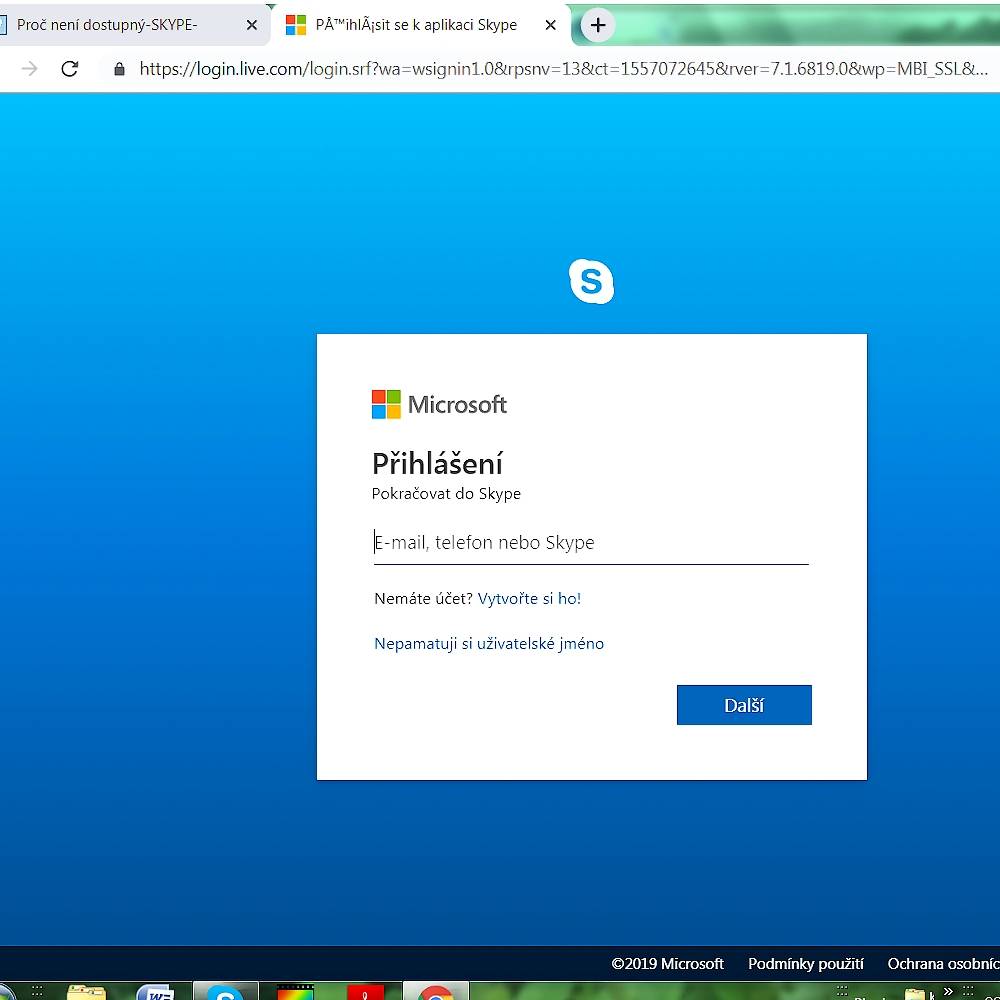Open Skype from the taskbar
The image size is (1000, 1000).
225,991
